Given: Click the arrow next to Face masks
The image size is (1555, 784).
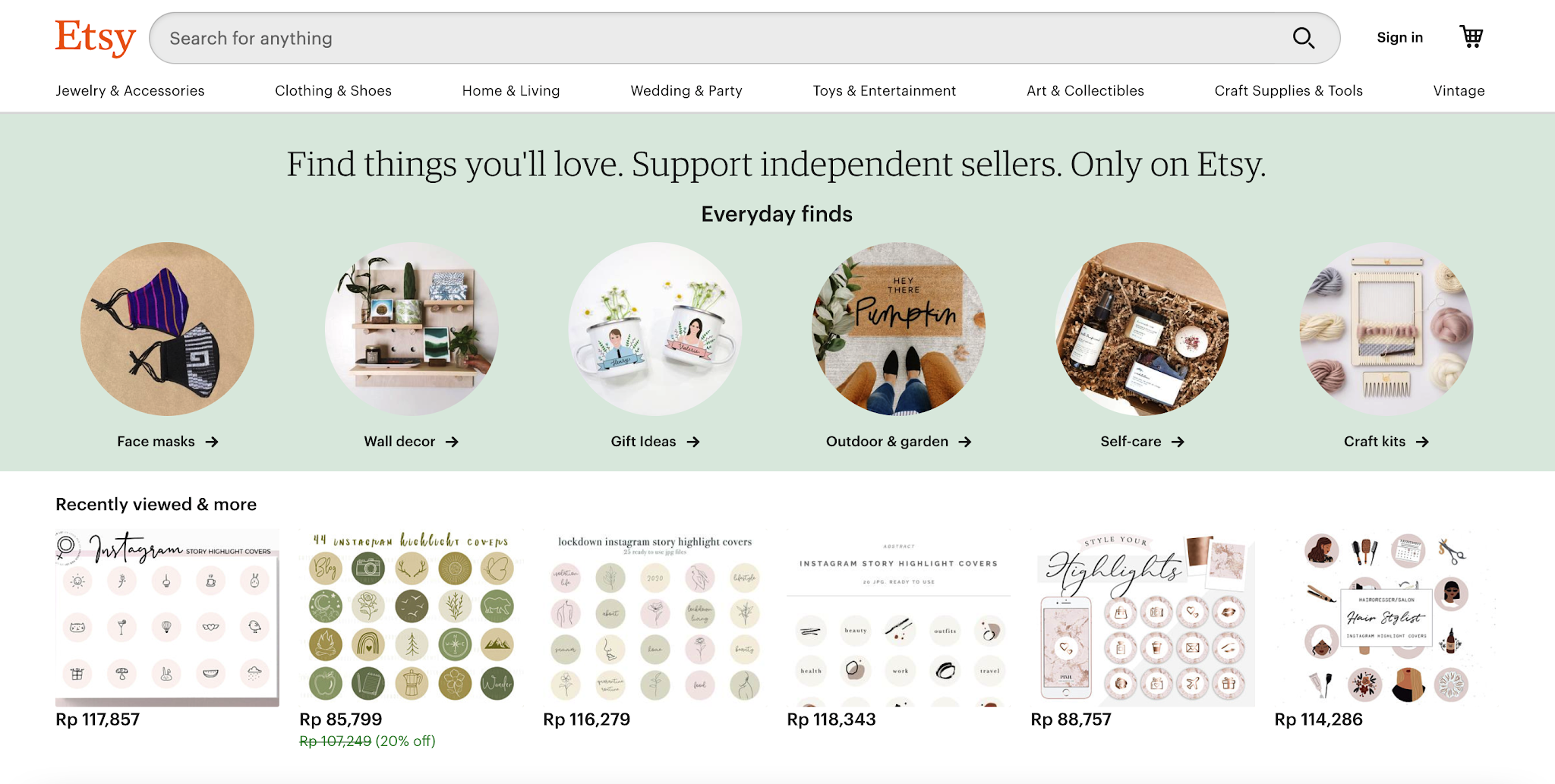Looking at the screenshot, I should 214,441.
